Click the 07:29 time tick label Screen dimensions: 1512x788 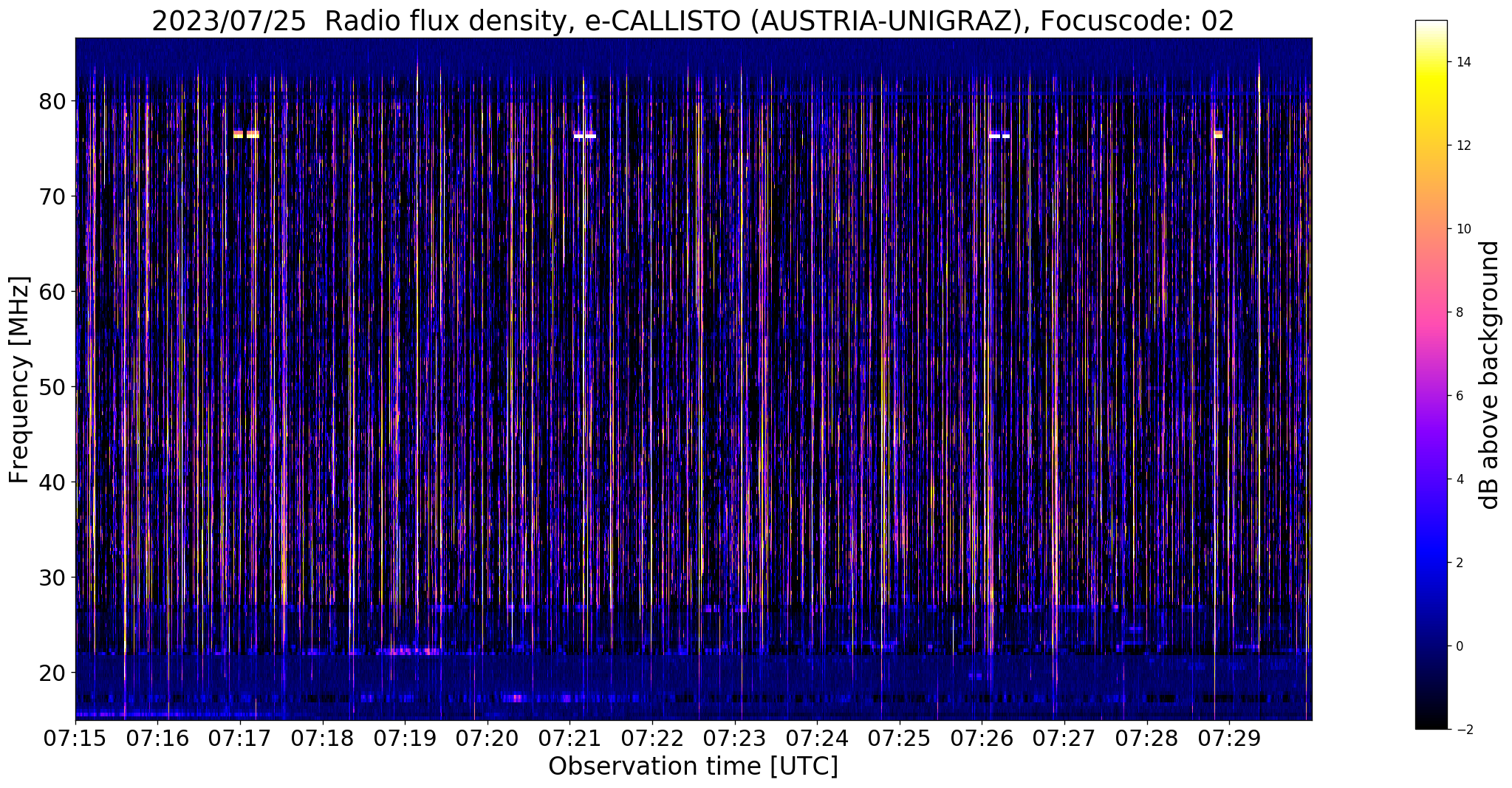point(1229,739)
